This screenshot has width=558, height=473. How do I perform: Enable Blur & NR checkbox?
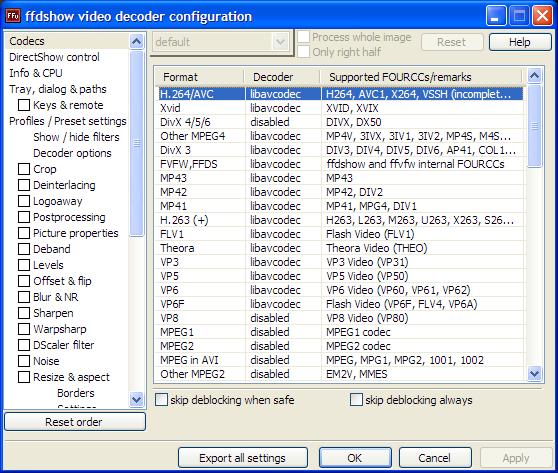pos(24,297)
